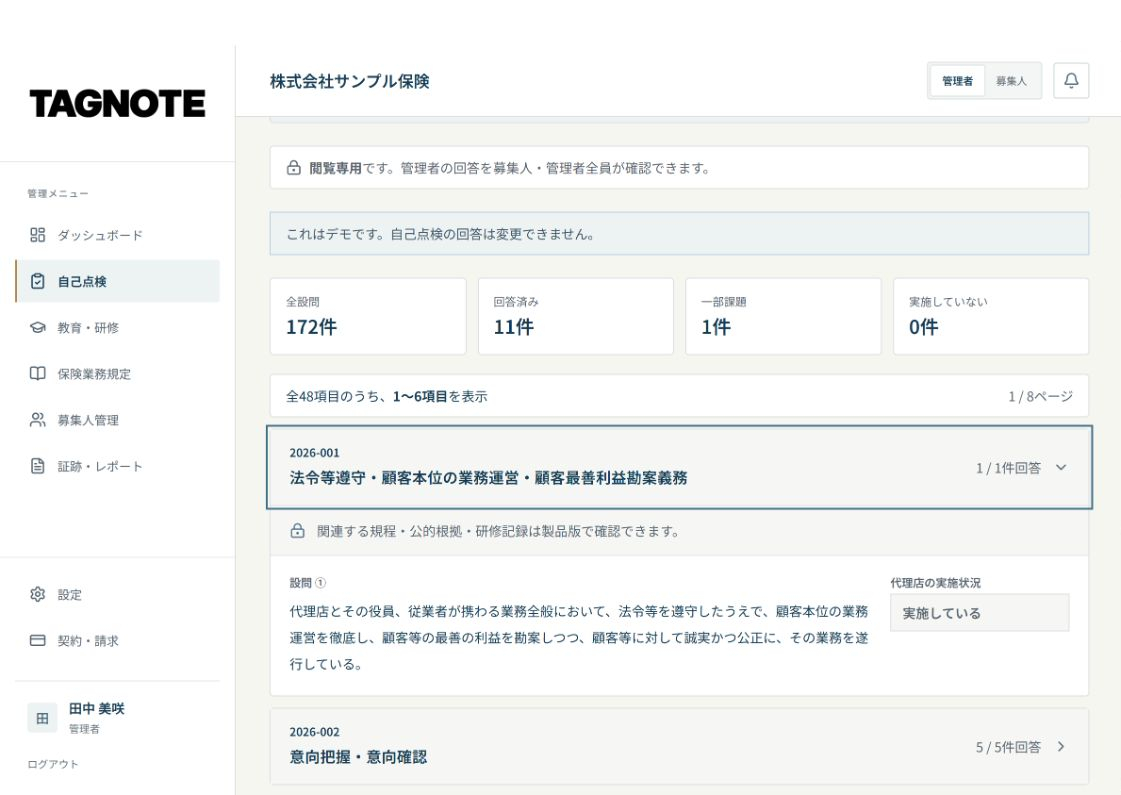Open 証跡・レポート from the sidebar

(x=117, y=466)
